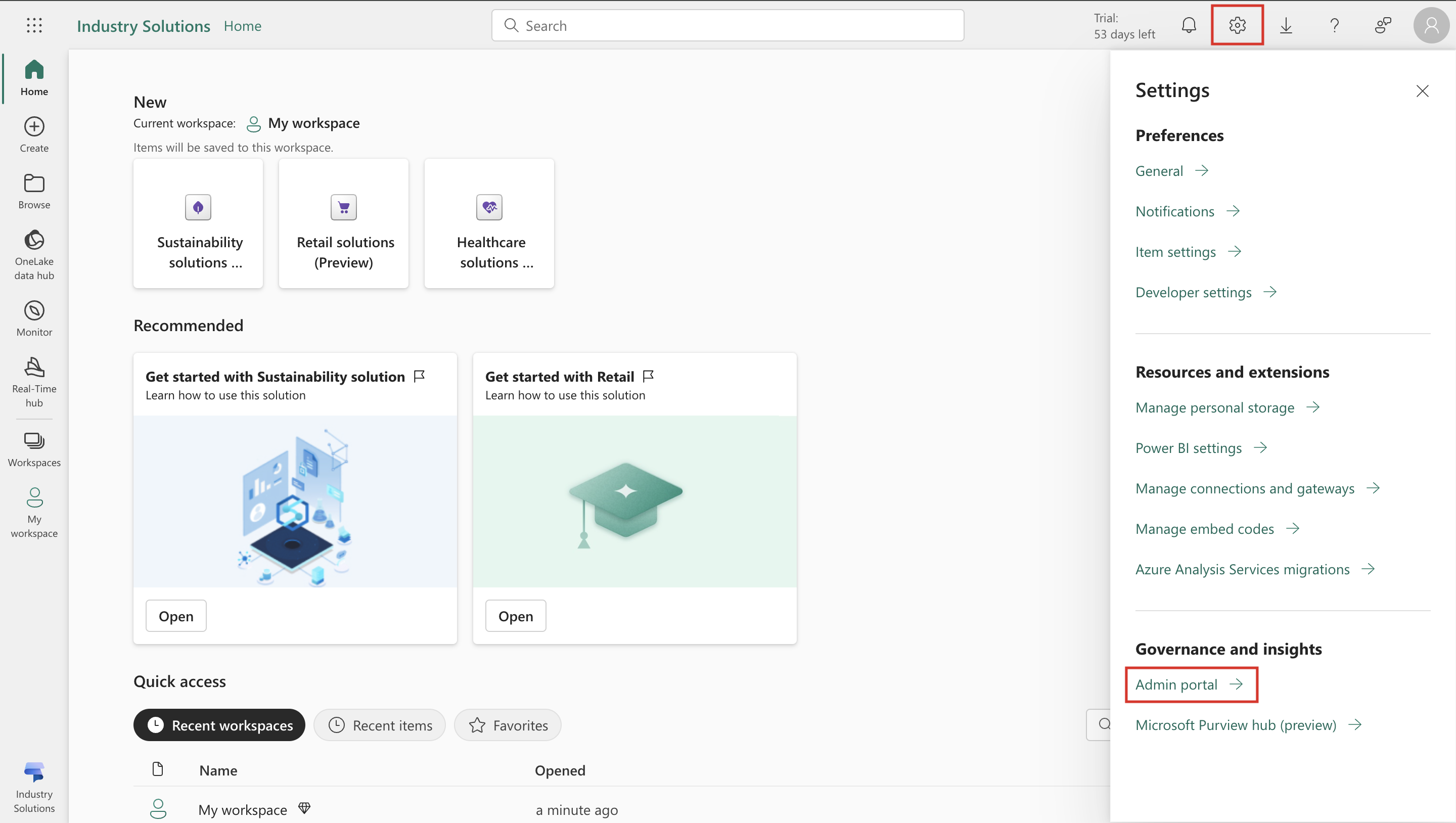Select the Recent workspaces tab

click(x=219, y=724)
